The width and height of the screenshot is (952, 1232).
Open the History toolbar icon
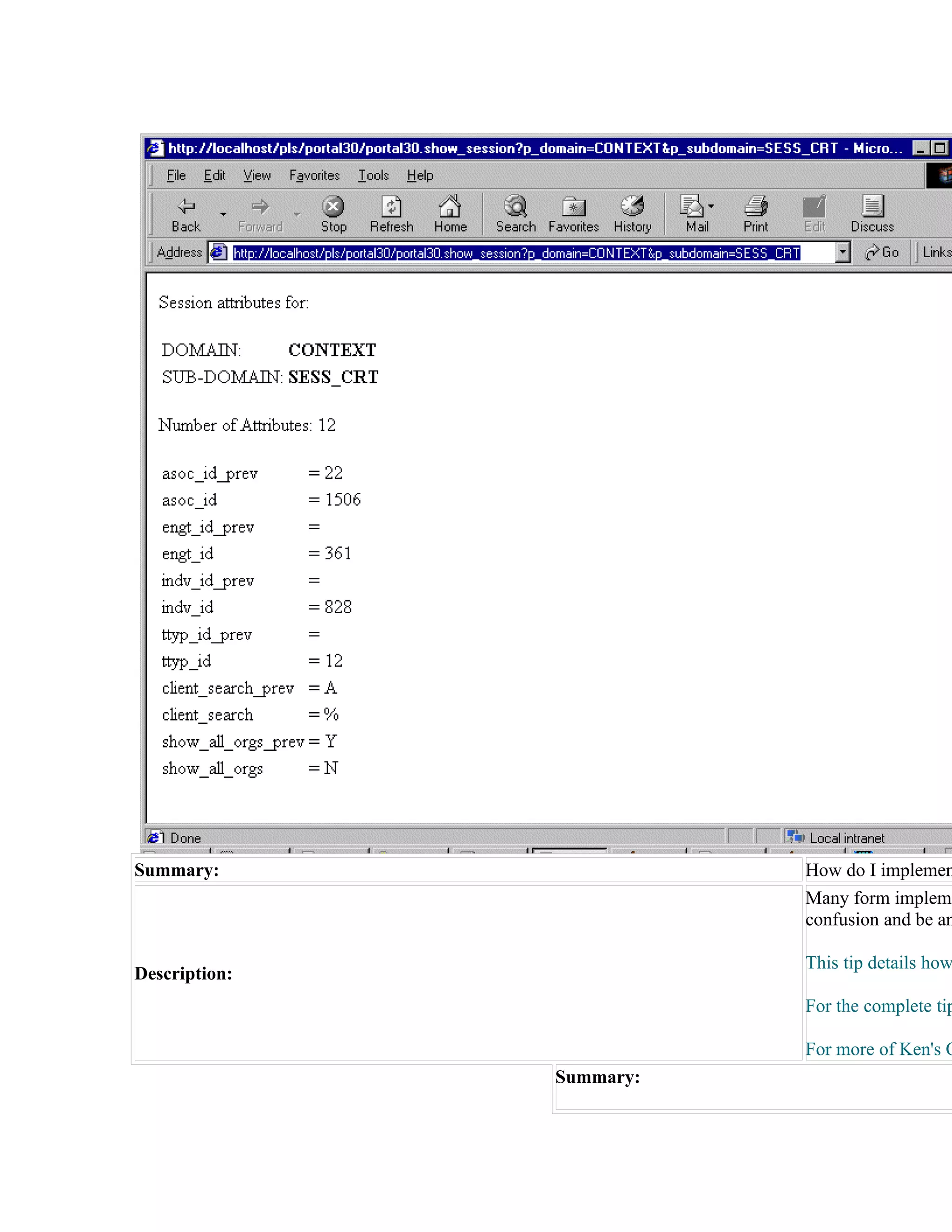632,206
